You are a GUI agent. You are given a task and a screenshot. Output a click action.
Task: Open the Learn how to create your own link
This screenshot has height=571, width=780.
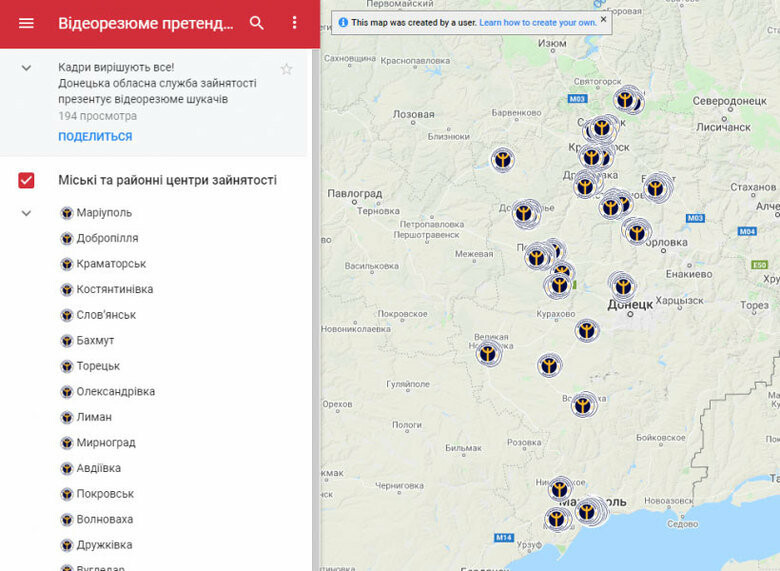pyautogui.click(x=537, y=21)
